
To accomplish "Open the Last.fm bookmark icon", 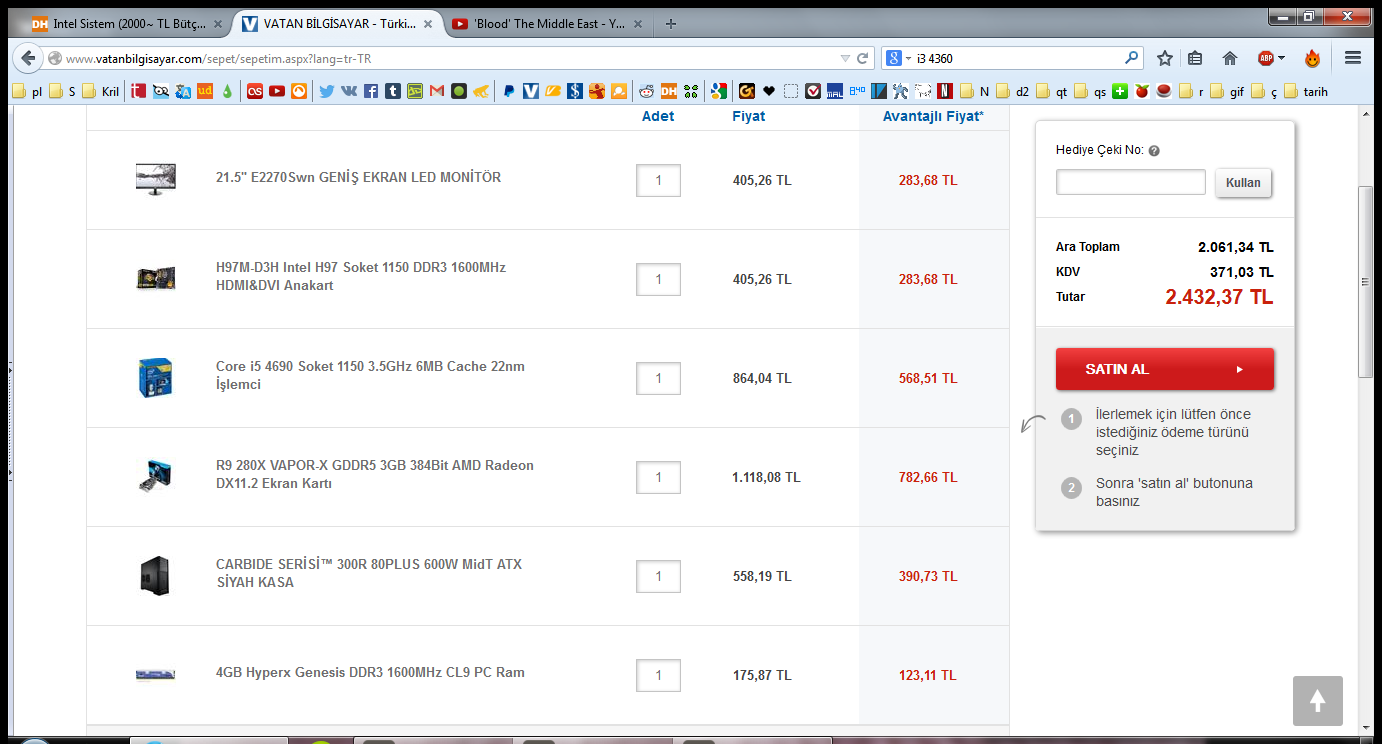I will click(x=255, y=91).
